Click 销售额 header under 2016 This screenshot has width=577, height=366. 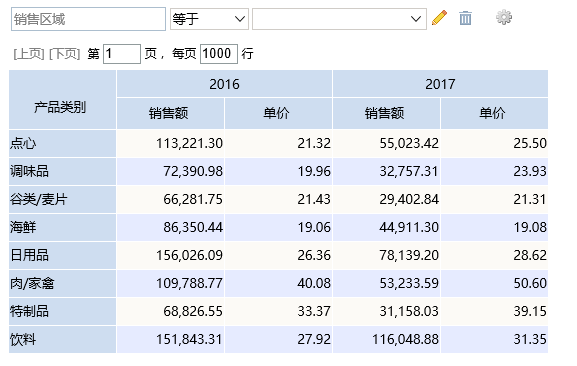[x=170, y=113]
